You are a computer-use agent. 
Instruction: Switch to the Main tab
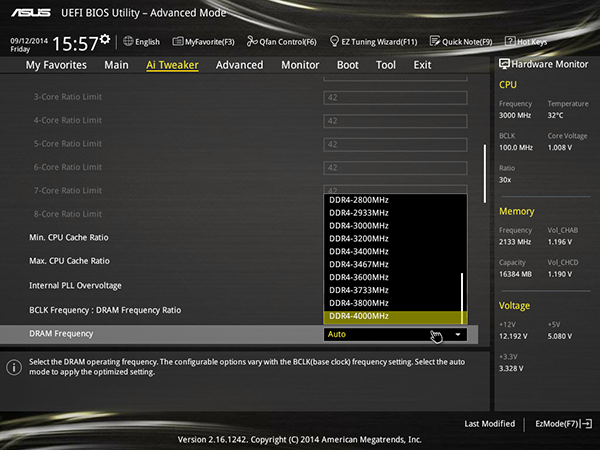(116, 65)
